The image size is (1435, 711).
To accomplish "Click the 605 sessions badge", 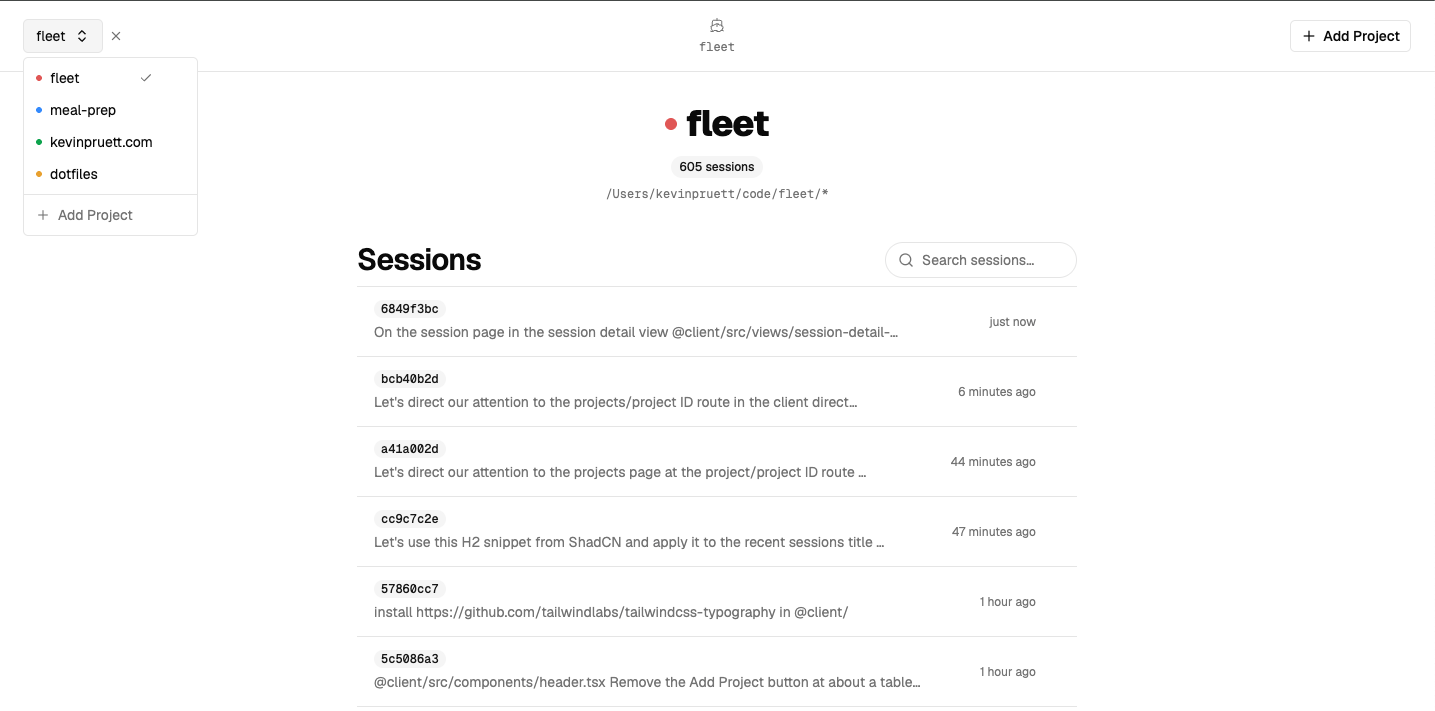I will tap(716, 166).
